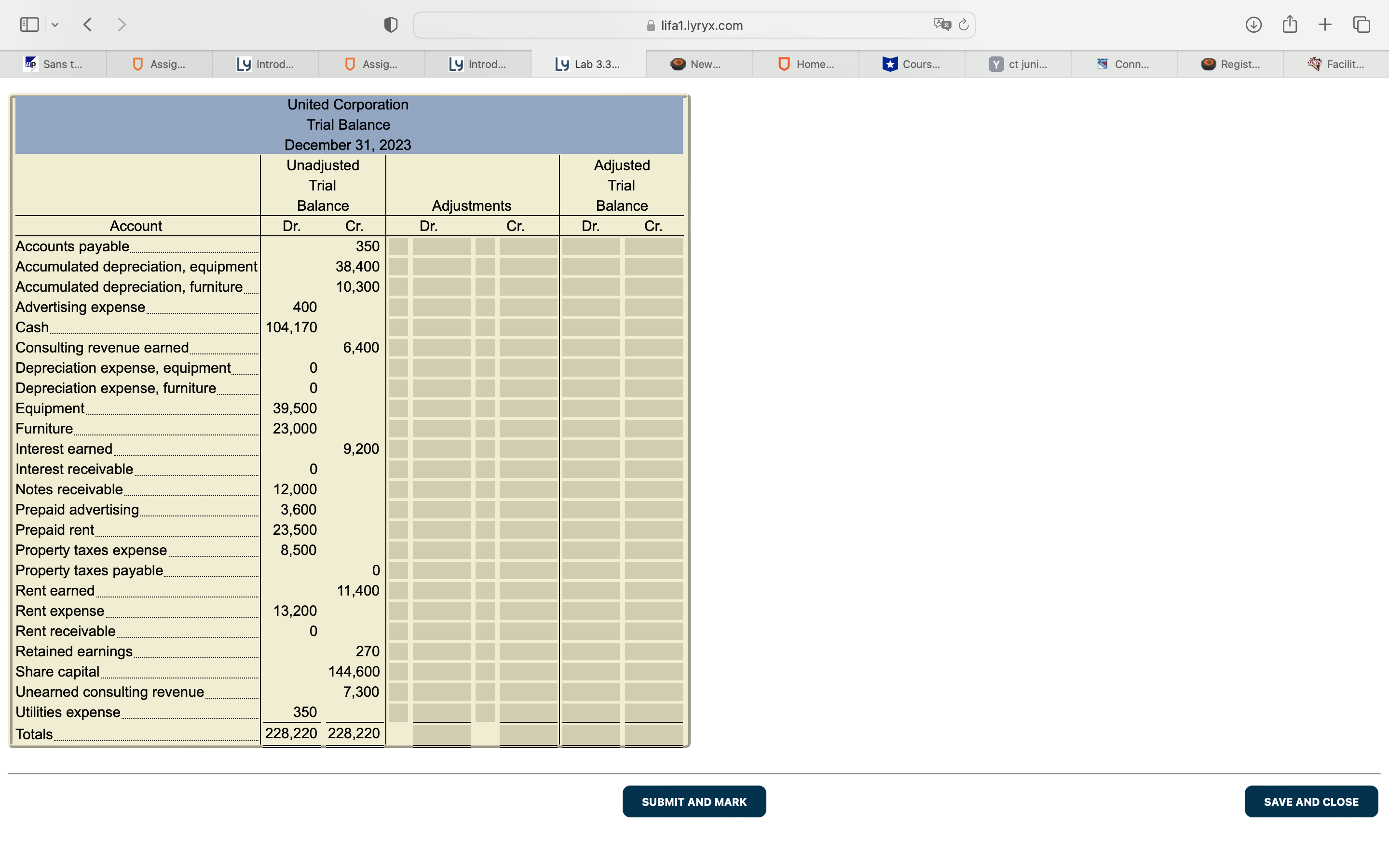Switch to the Lab 3.3 tab
Screen dimensions: 1389x868
coord(588,64)
